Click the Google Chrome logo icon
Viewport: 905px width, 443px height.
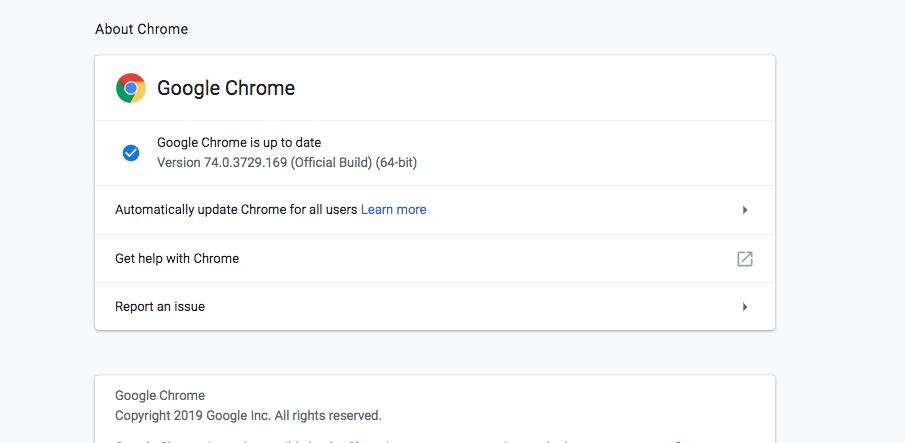pyautogui.click(x=131, y=88)
